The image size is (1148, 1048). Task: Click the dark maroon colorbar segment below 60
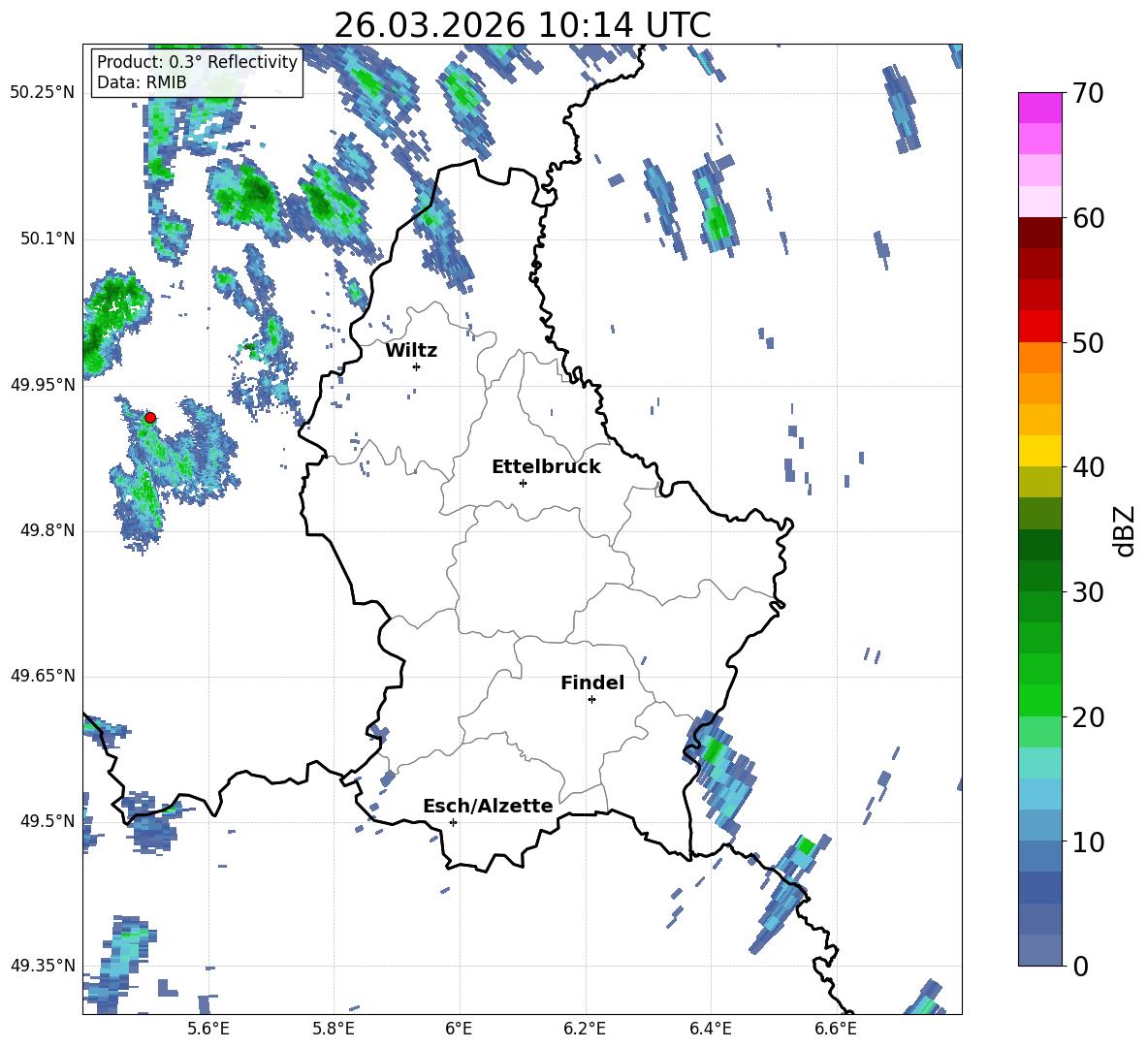click(x=1039, y=233)
